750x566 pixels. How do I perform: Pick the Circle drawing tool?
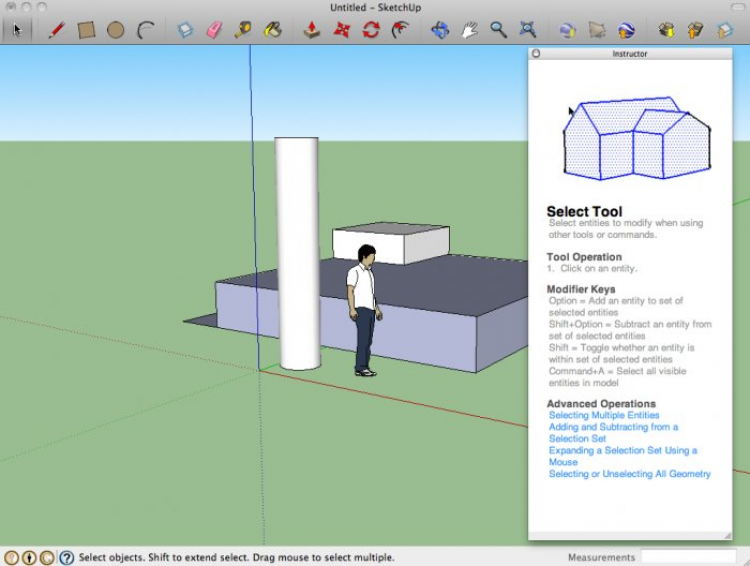[x=115, y=30]
